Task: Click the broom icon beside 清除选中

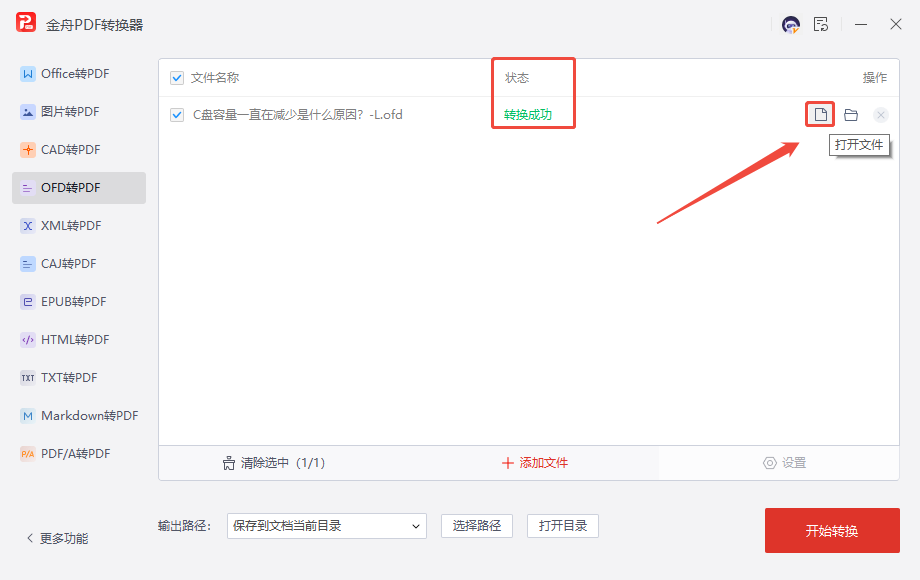Action: (229, 463)
